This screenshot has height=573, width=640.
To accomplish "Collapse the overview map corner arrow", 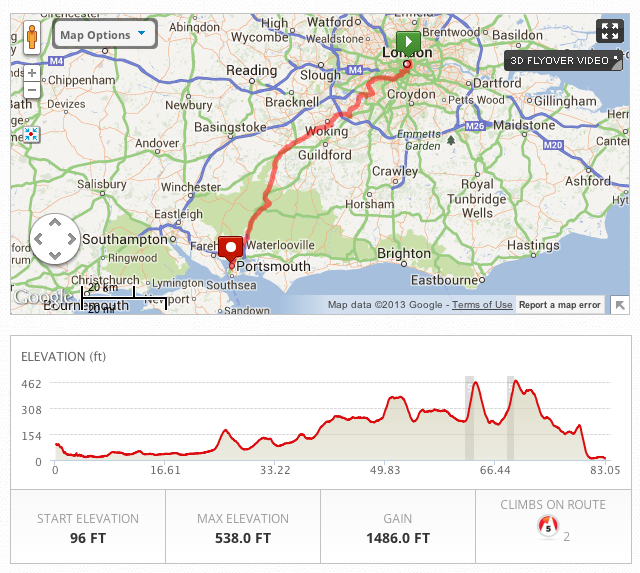I will tap(620, 305).
